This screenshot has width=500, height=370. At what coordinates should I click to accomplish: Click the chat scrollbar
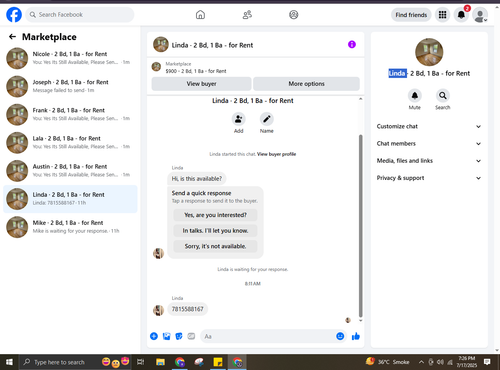tap(360, 225)
